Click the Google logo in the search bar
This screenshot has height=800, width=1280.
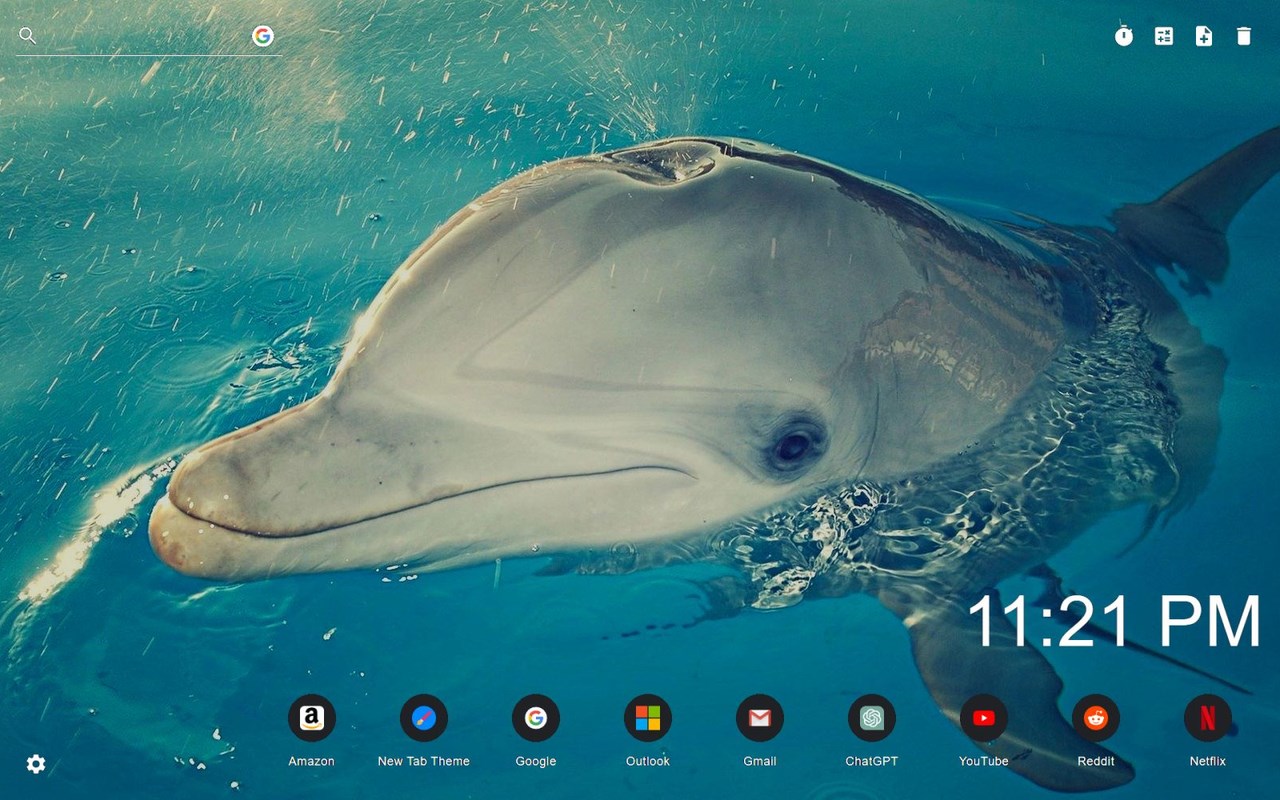pyautogui.click(x=263, y=36)
